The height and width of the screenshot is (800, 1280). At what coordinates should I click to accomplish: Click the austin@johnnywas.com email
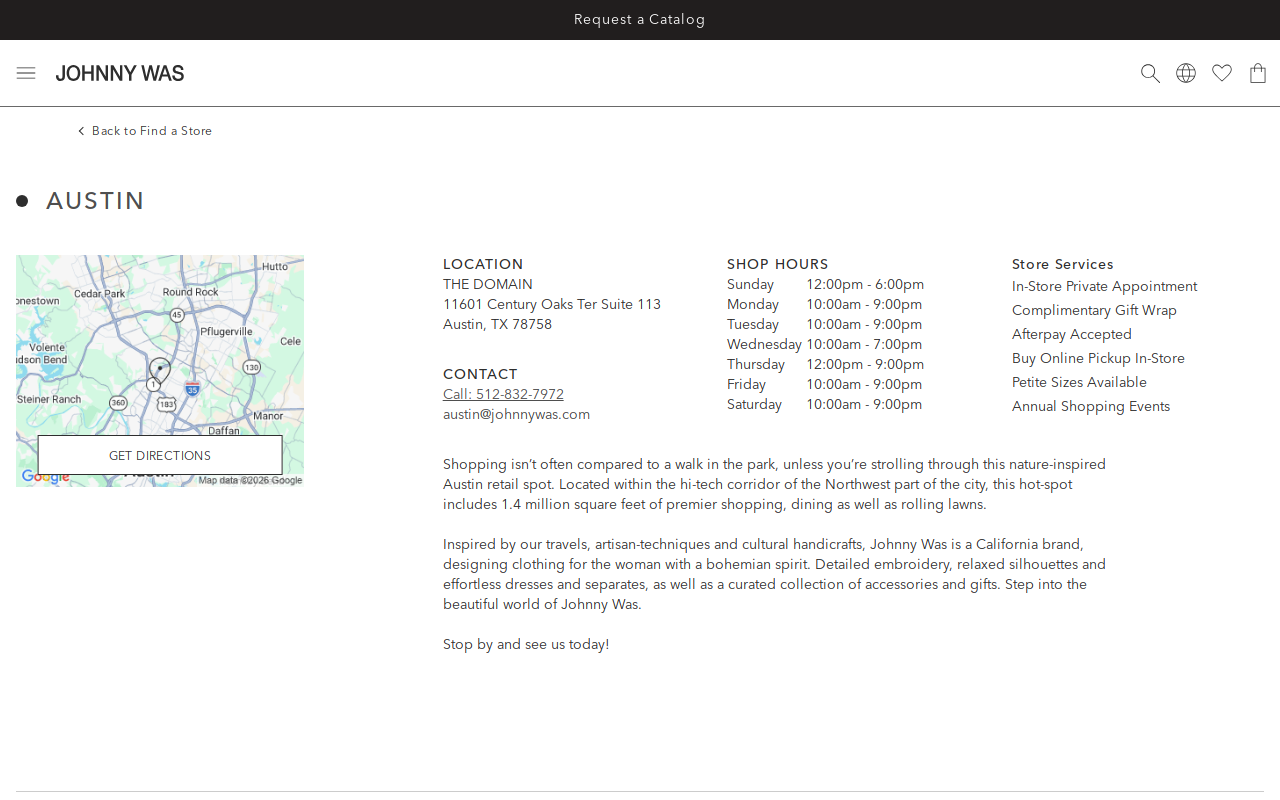point(516,415)
